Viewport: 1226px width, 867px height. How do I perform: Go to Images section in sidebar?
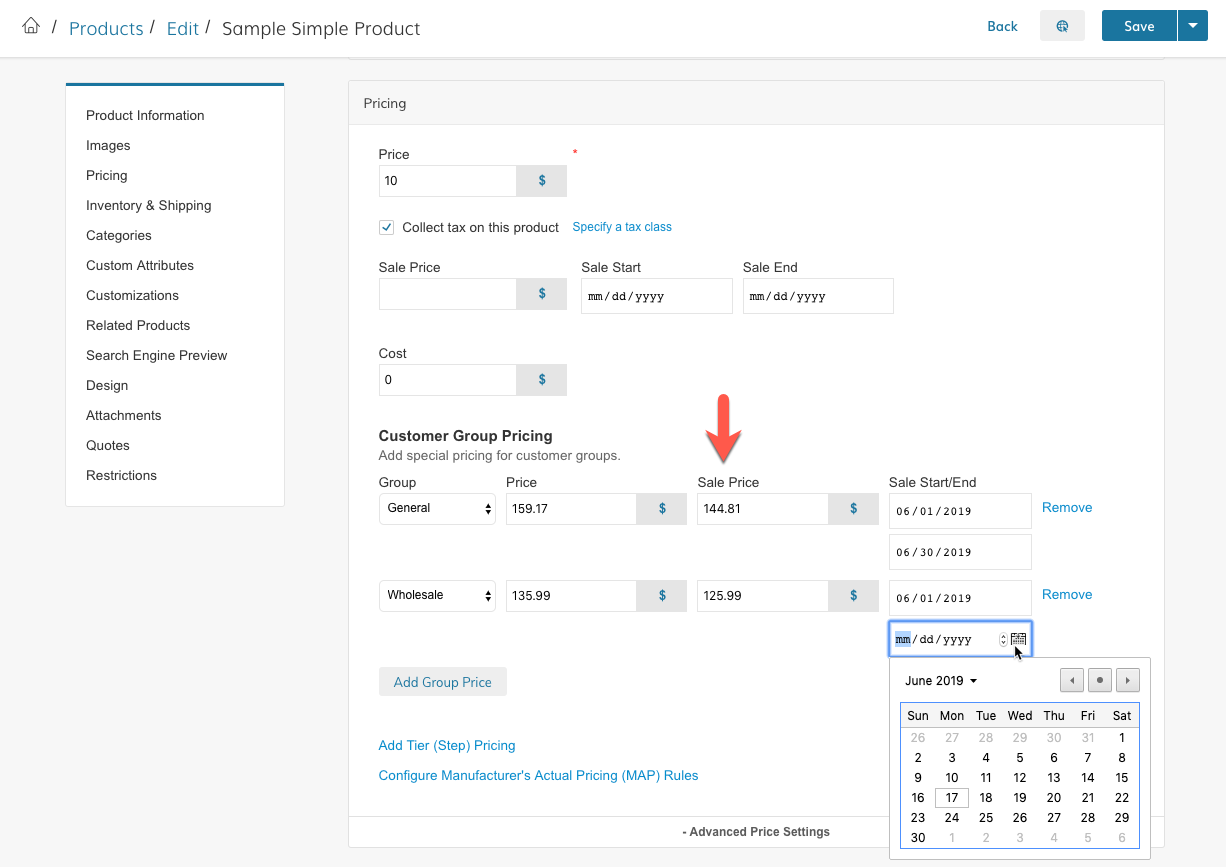coord(108,145)
